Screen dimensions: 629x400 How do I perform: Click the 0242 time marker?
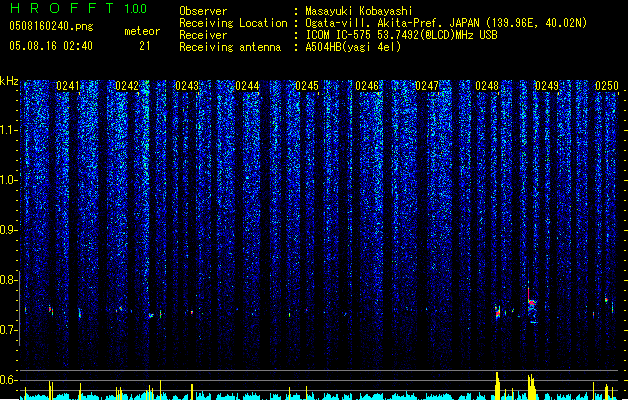(x=127, y=86)
